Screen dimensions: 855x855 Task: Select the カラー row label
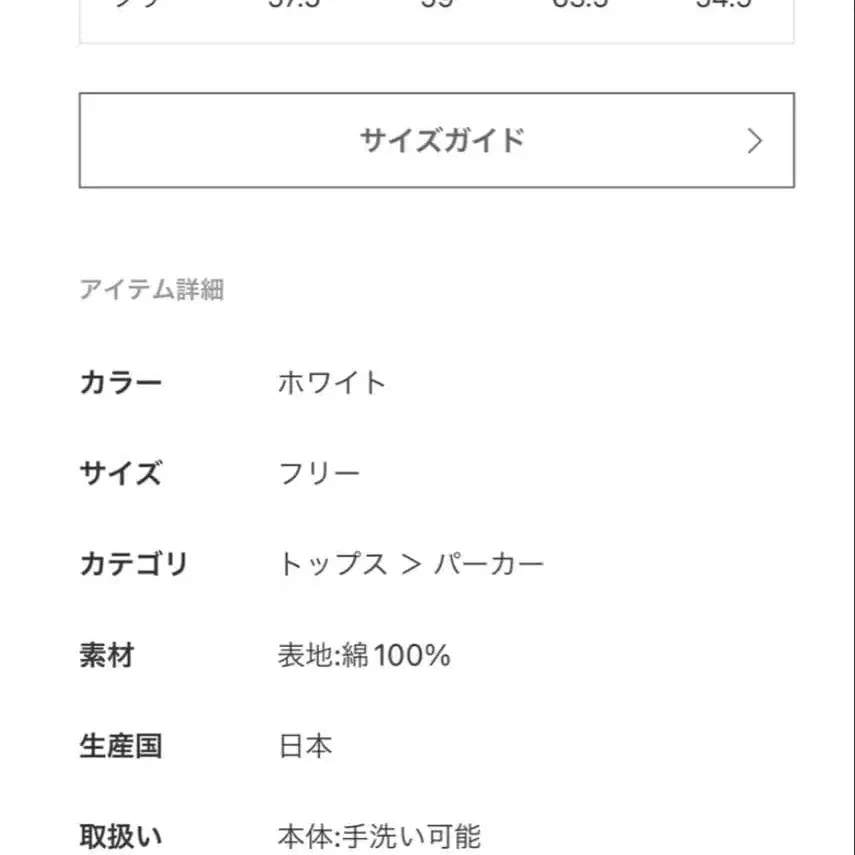click(120, 381)
